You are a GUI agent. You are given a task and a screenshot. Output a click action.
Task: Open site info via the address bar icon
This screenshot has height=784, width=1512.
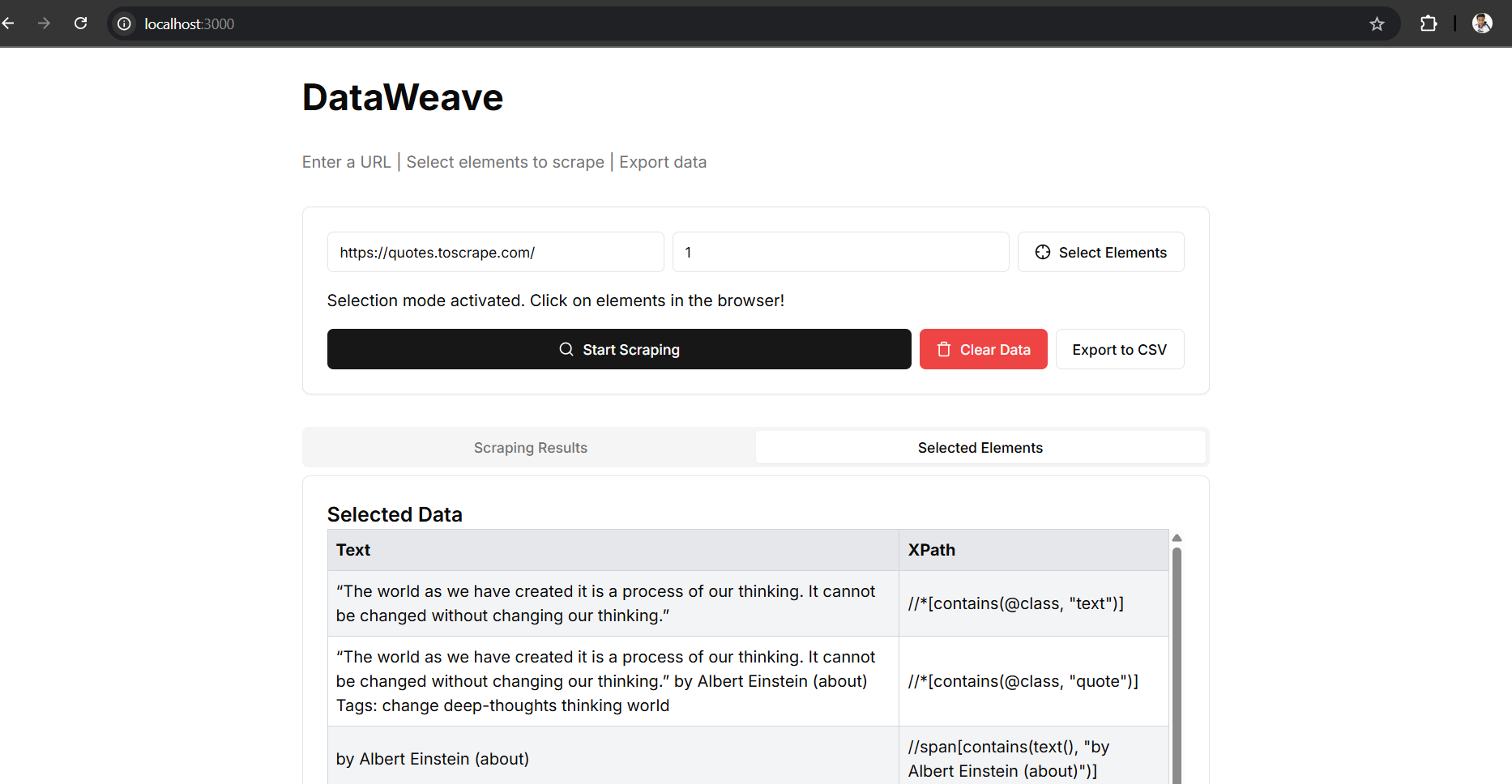click(x=123, y=23)
